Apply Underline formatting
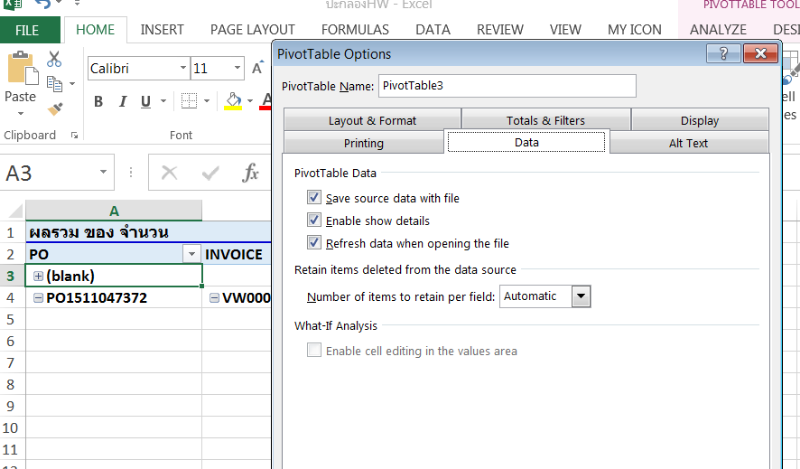The width and height of the screenshot is (800, 469). click(147, 101)
